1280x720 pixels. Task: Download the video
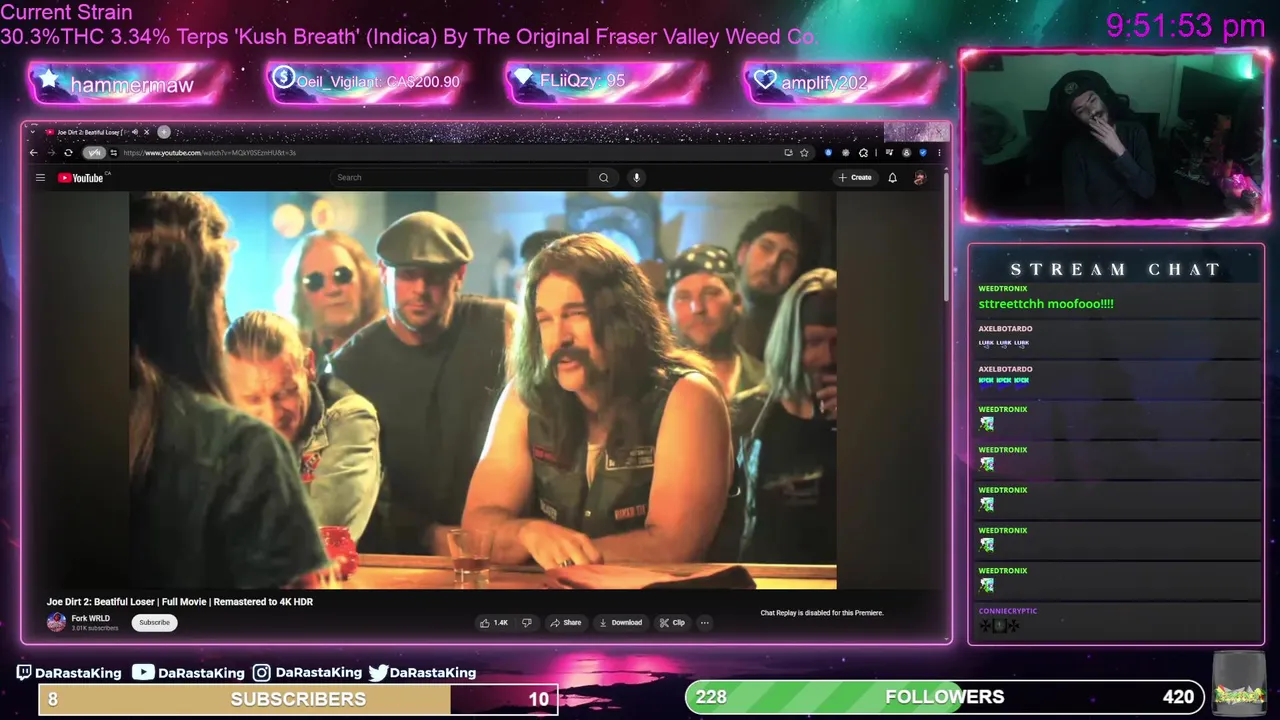pos(620,623)
